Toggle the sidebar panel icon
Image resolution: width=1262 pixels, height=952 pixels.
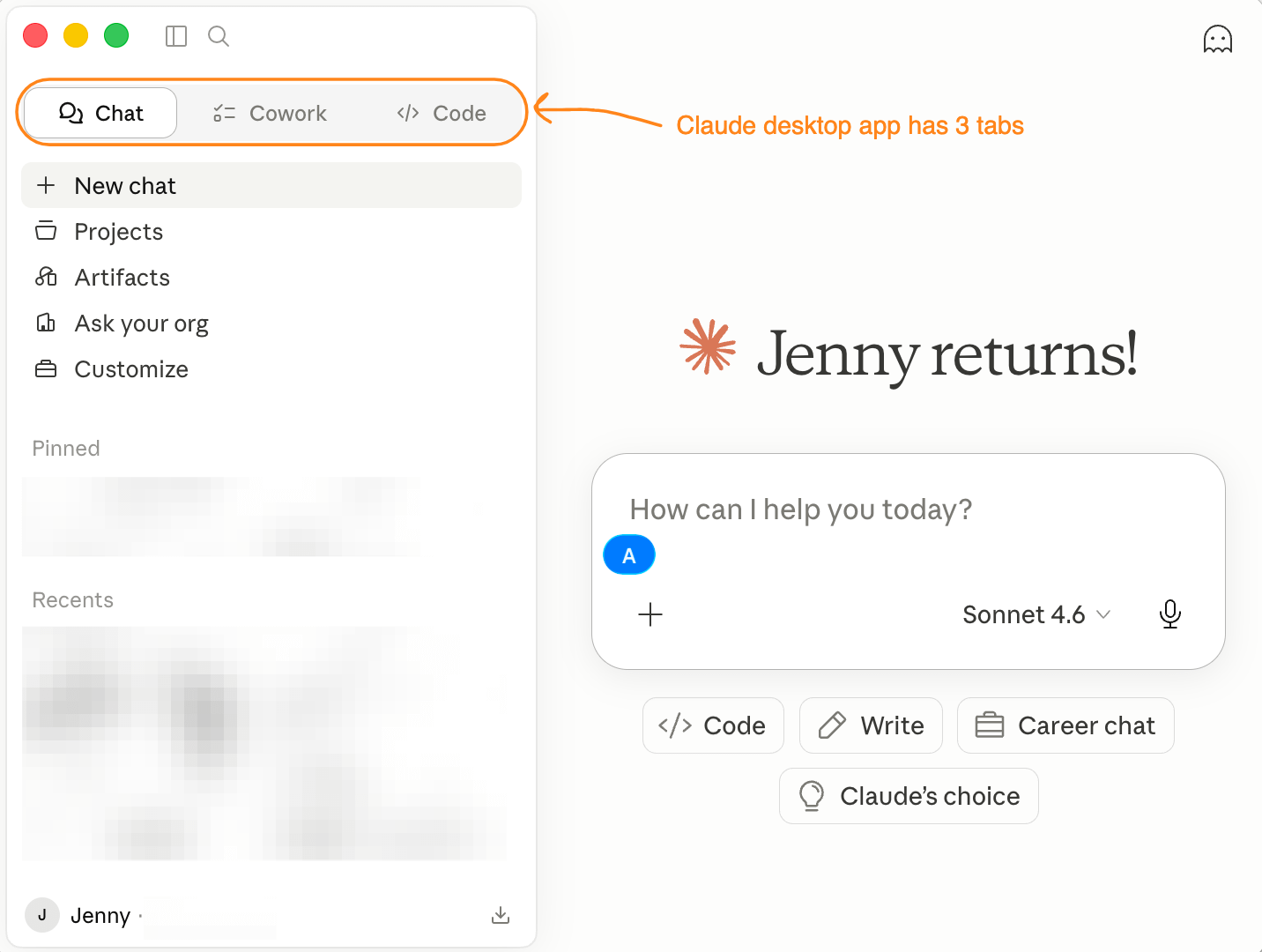point(176,36)
